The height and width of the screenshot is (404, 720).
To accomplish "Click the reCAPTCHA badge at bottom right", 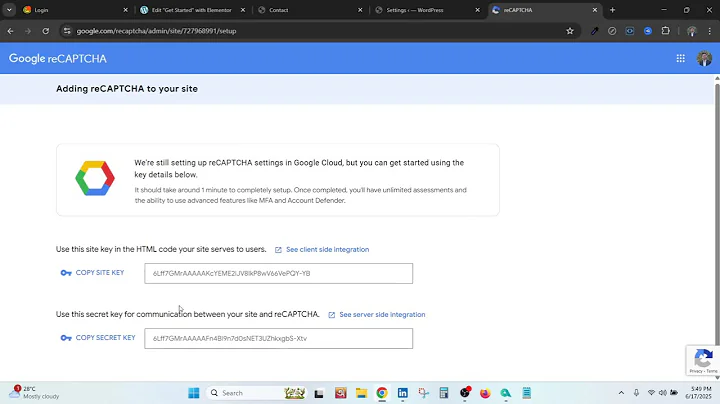I will tap(703, 360).
